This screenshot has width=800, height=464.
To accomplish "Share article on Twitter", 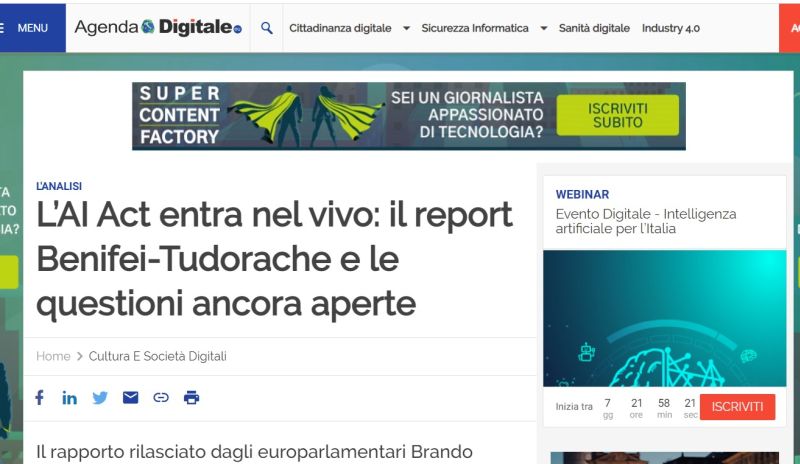I will (x=100, y=397).
